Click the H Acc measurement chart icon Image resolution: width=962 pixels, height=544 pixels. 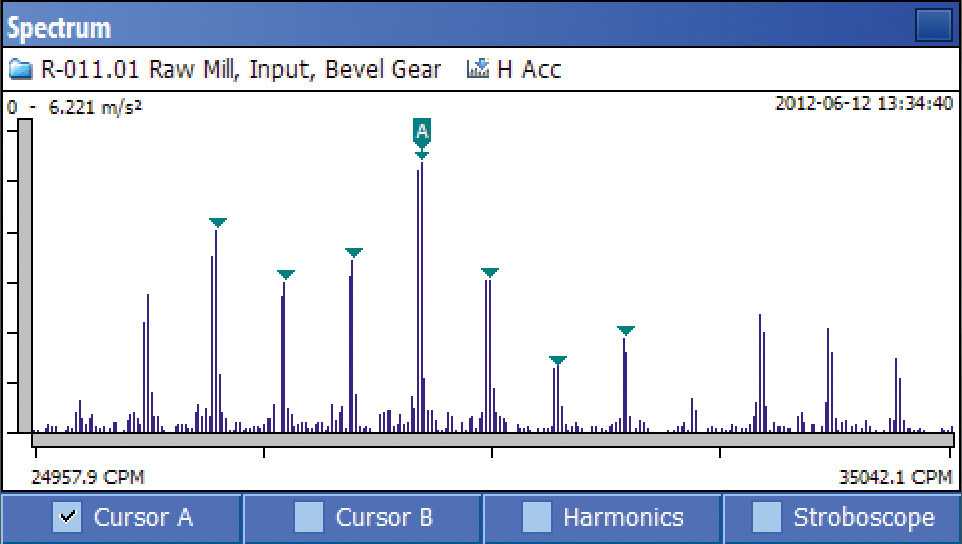click(x=478, y=68)
